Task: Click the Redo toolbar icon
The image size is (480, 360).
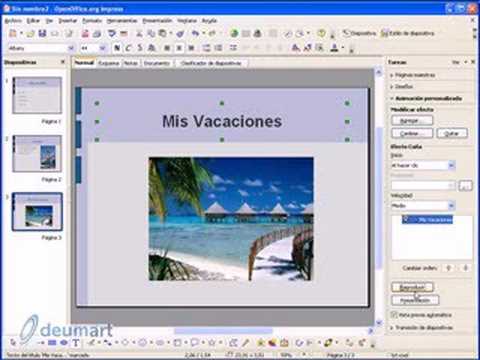Action: (x=212, y=33)
